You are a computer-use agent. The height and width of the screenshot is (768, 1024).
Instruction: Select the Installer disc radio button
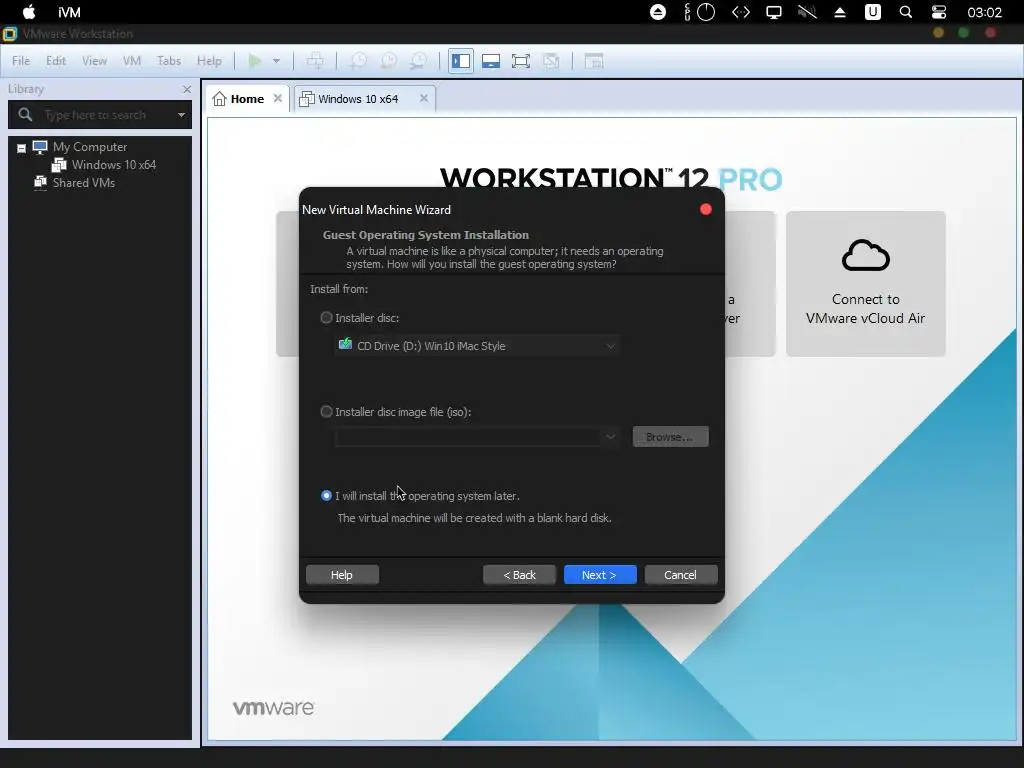327,317
